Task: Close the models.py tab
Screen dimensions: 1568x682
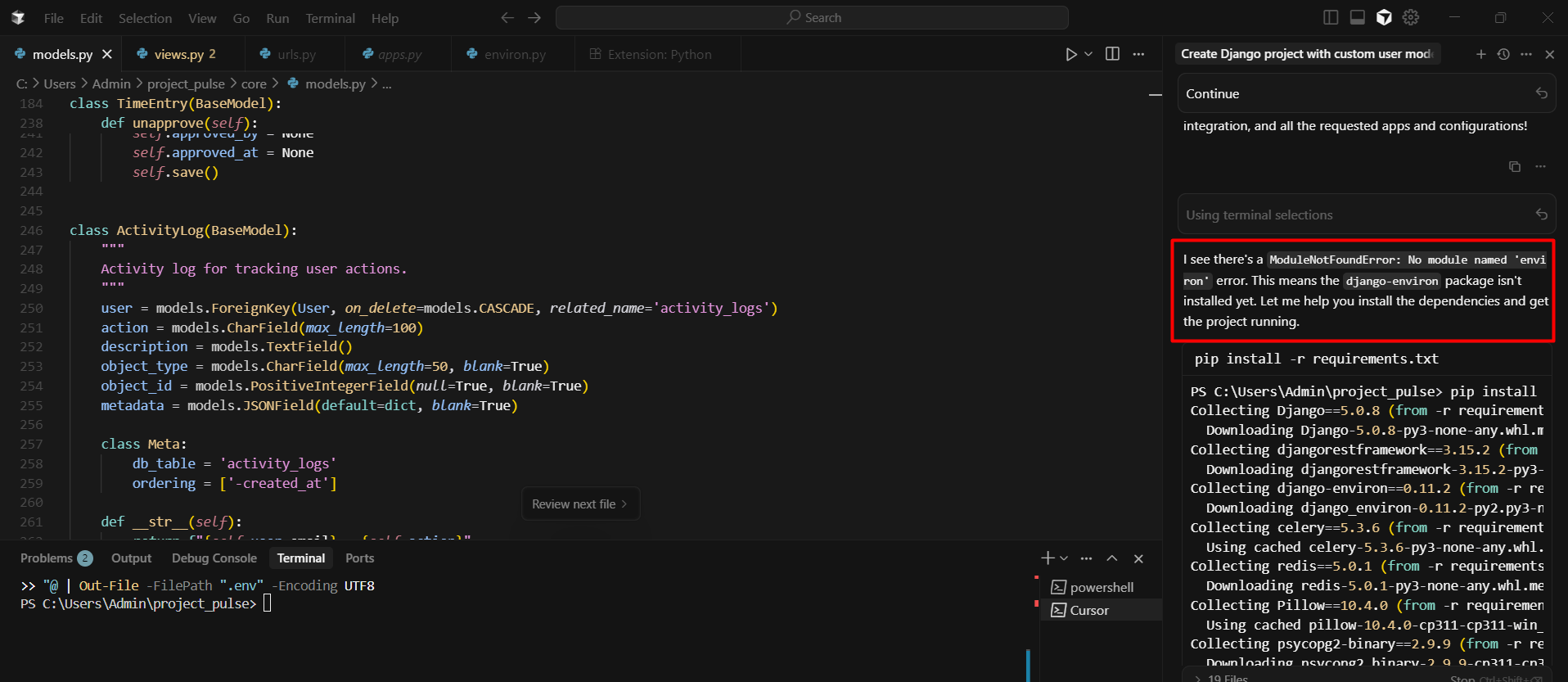Action: [107, 54]
